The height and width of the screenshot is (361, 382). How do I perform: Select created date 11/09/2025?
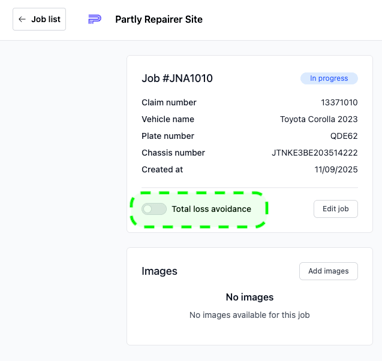point(336,169)
